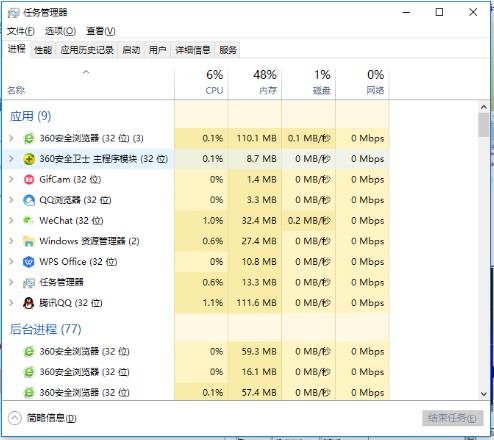This screenshot has width=494, height=440.
Task: Click the vertical scrollbar thumb
Action: (484, 125)
